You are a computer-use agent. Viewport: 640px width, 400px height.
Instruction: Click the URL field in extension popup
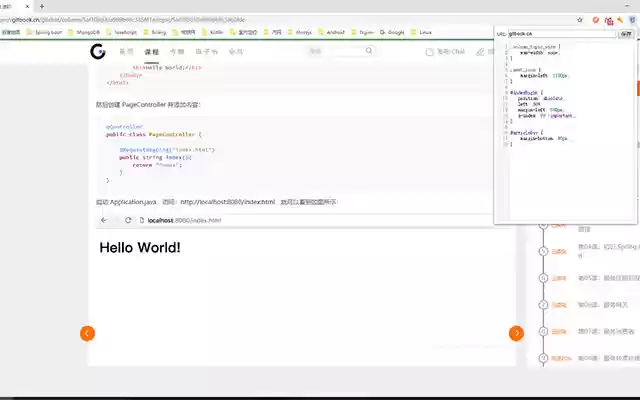[x=562, y=34]
